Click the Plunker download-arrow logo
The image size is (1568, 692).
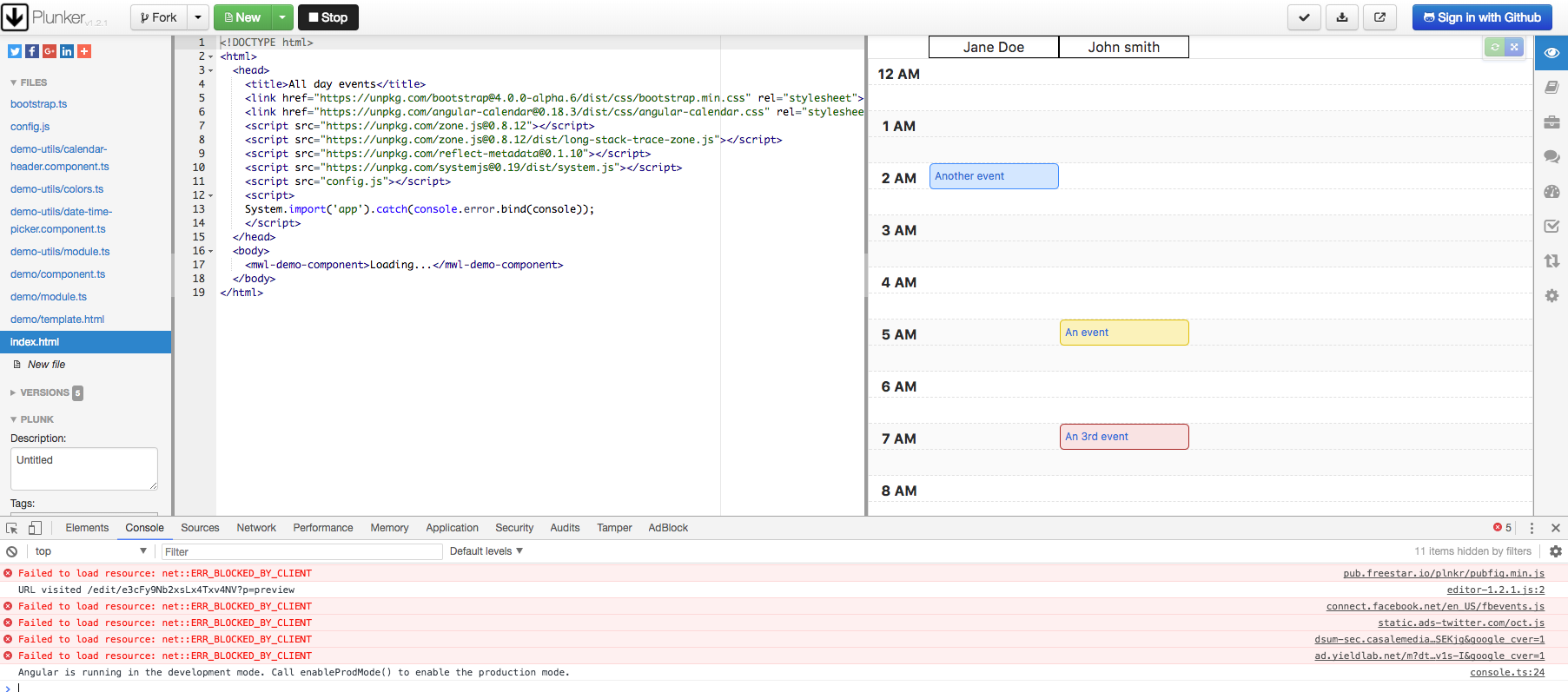[x=15, y=16]
